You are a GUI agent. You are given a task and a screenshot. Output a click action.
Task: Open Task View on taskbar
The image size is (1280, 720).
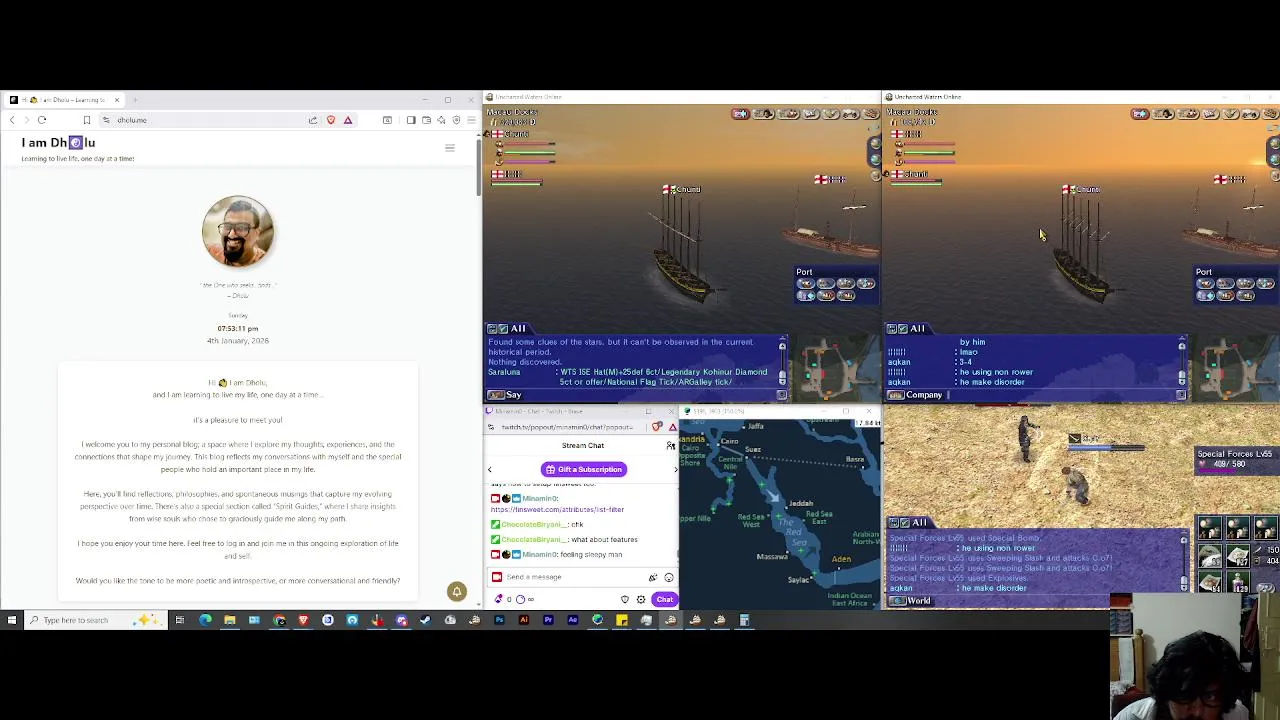180,621
